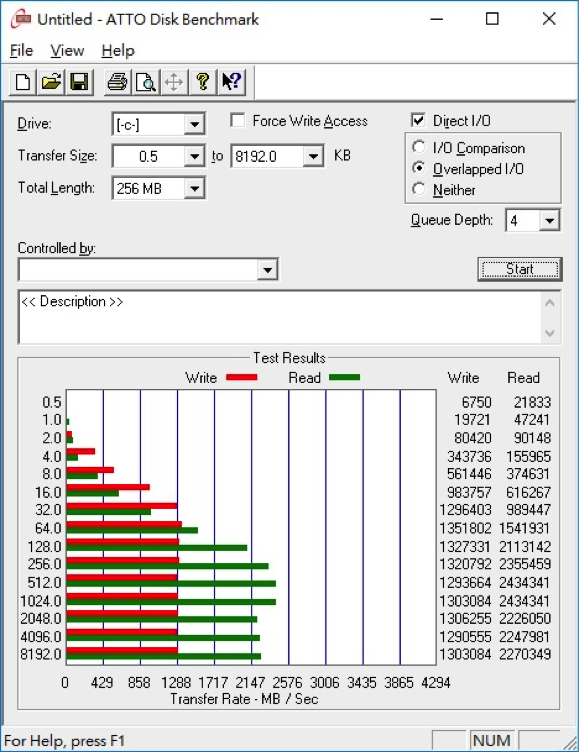The width and height of the screenshot is (579, 753).
Task: Enable Force Write Access checkbox
Action: [238, 120]
